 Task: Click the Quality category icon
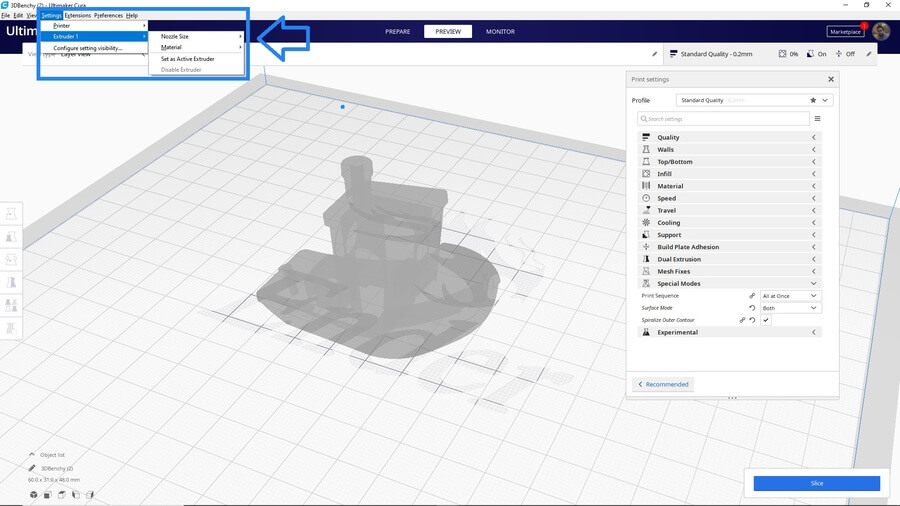click(x=646, y=137)
